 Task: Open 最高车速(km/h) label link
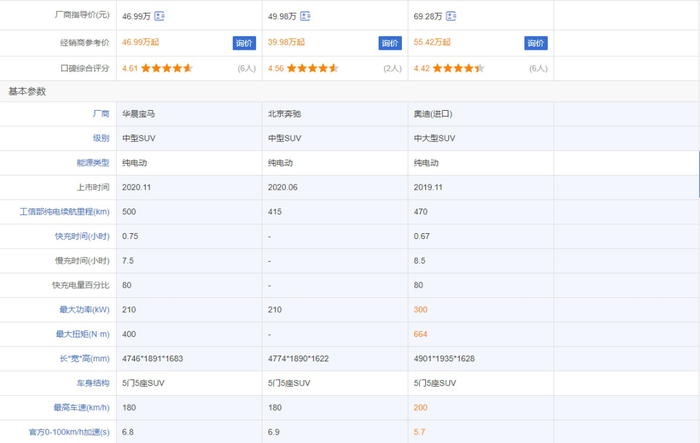tap(81, 408)
